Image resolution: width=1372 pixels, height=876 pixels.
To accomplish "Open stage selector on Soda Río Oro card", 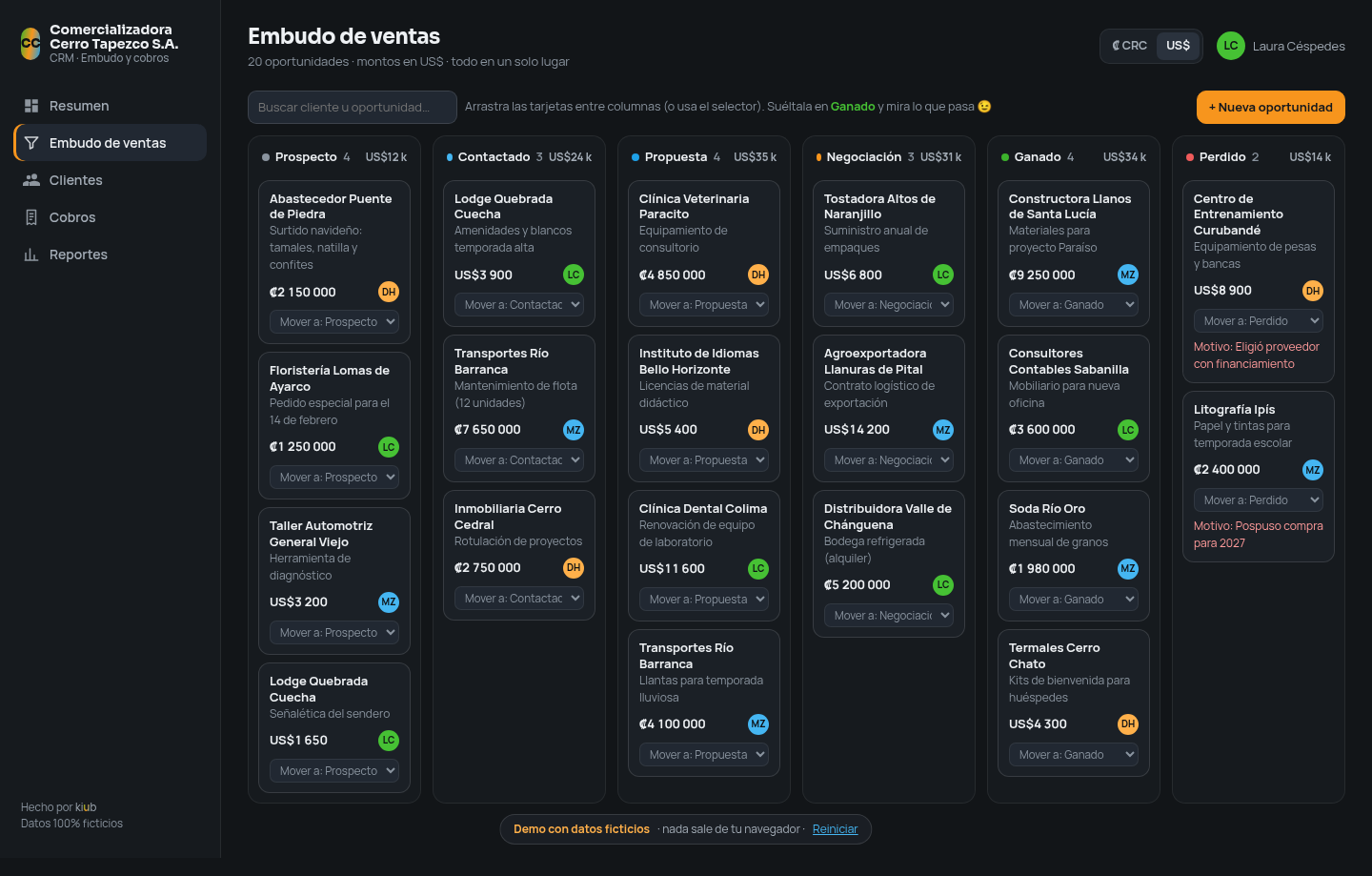I will pos(1074,600).
